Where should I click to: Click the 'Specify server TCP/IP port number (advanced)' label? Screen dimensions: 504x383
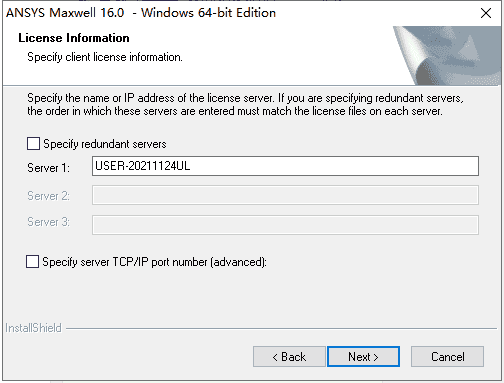[154, 262]
